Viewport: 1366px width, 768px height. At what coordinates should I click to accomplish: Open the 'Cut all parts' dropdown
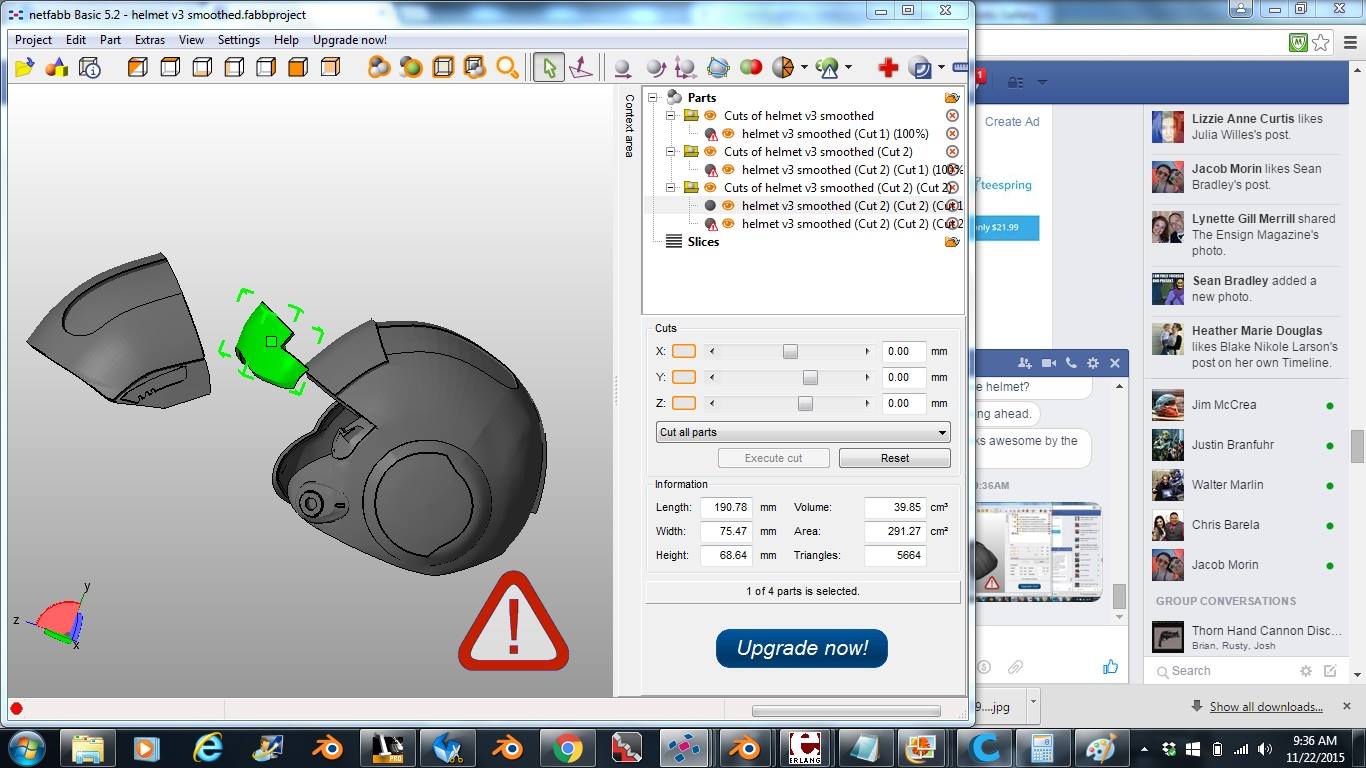tap(803, 432)
